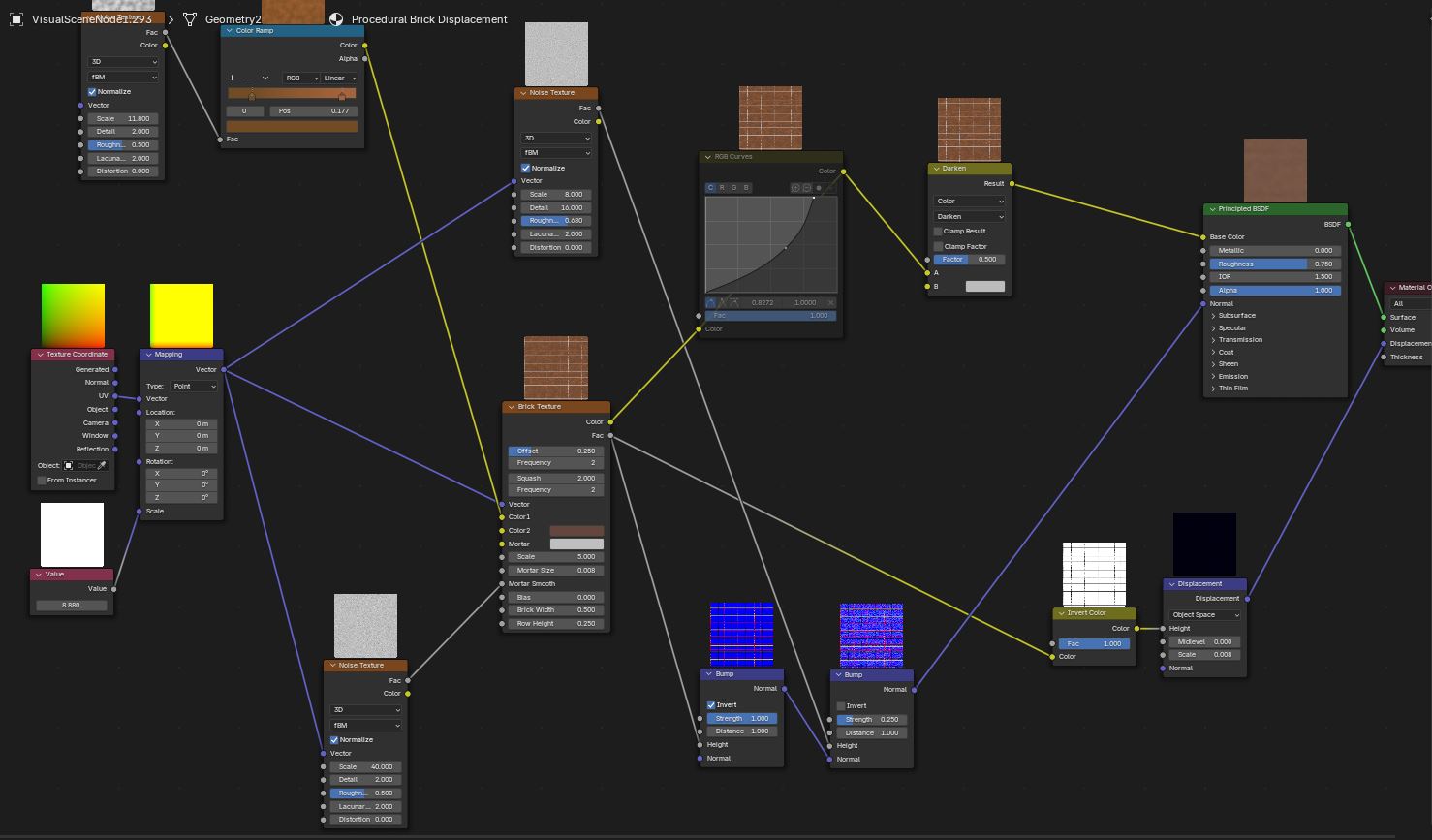Viewport: 1432px width, 840px height.
Task: Click the Geometry2 mesh icon in breadcrumb
Action: tap(190, 19)
